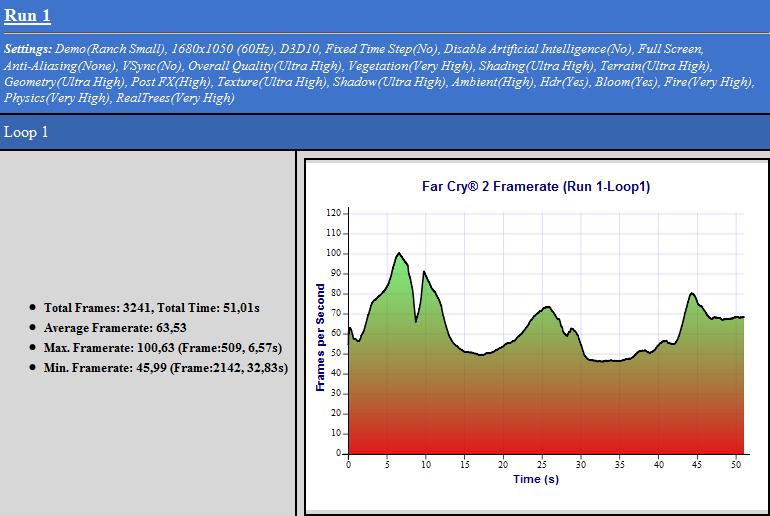Click the 'Average Framerate: 63,53' line
This screenshot has width=770, height=516.
coord(115,328)
